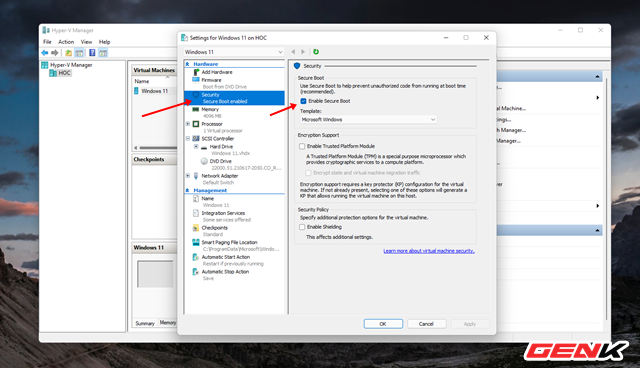Switch to the Memory tab in the details pane
Screen dimensions: 640x368
(168, 323)
